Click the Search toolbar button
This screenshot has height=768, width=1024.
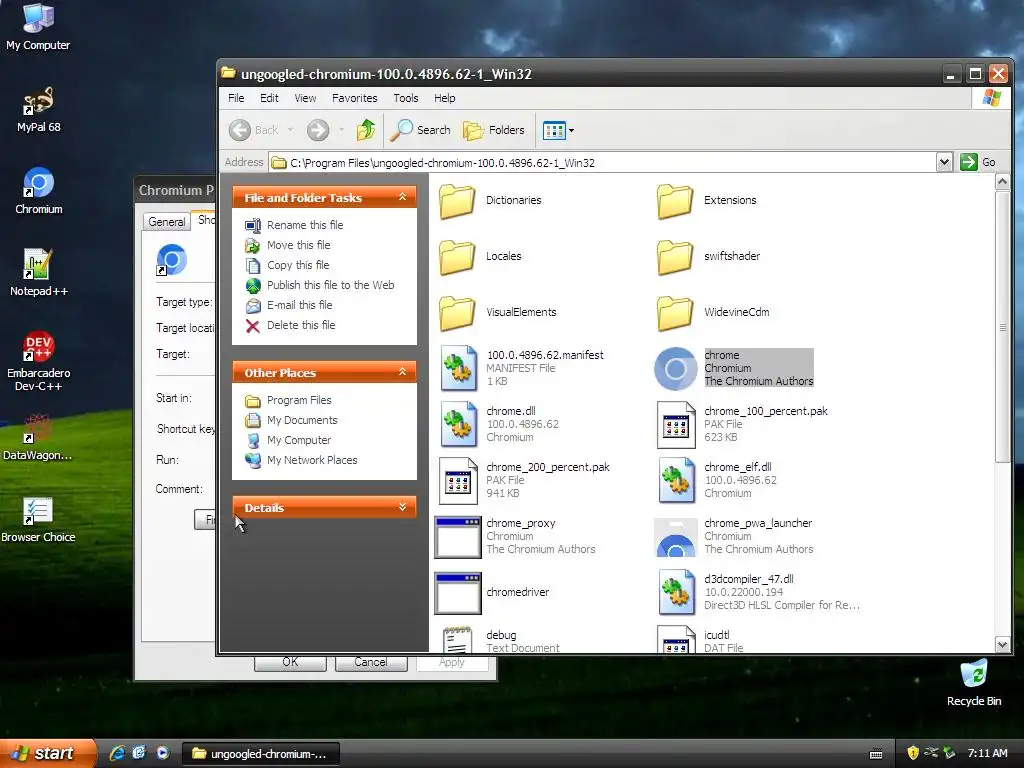tap(421, 130)
